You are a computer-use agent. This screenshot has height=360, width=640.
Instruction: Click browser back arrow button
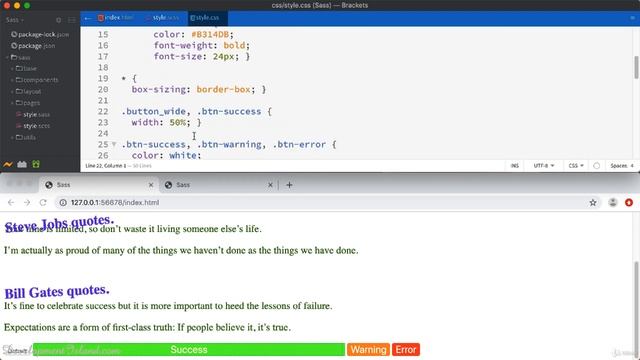(11, 202)
